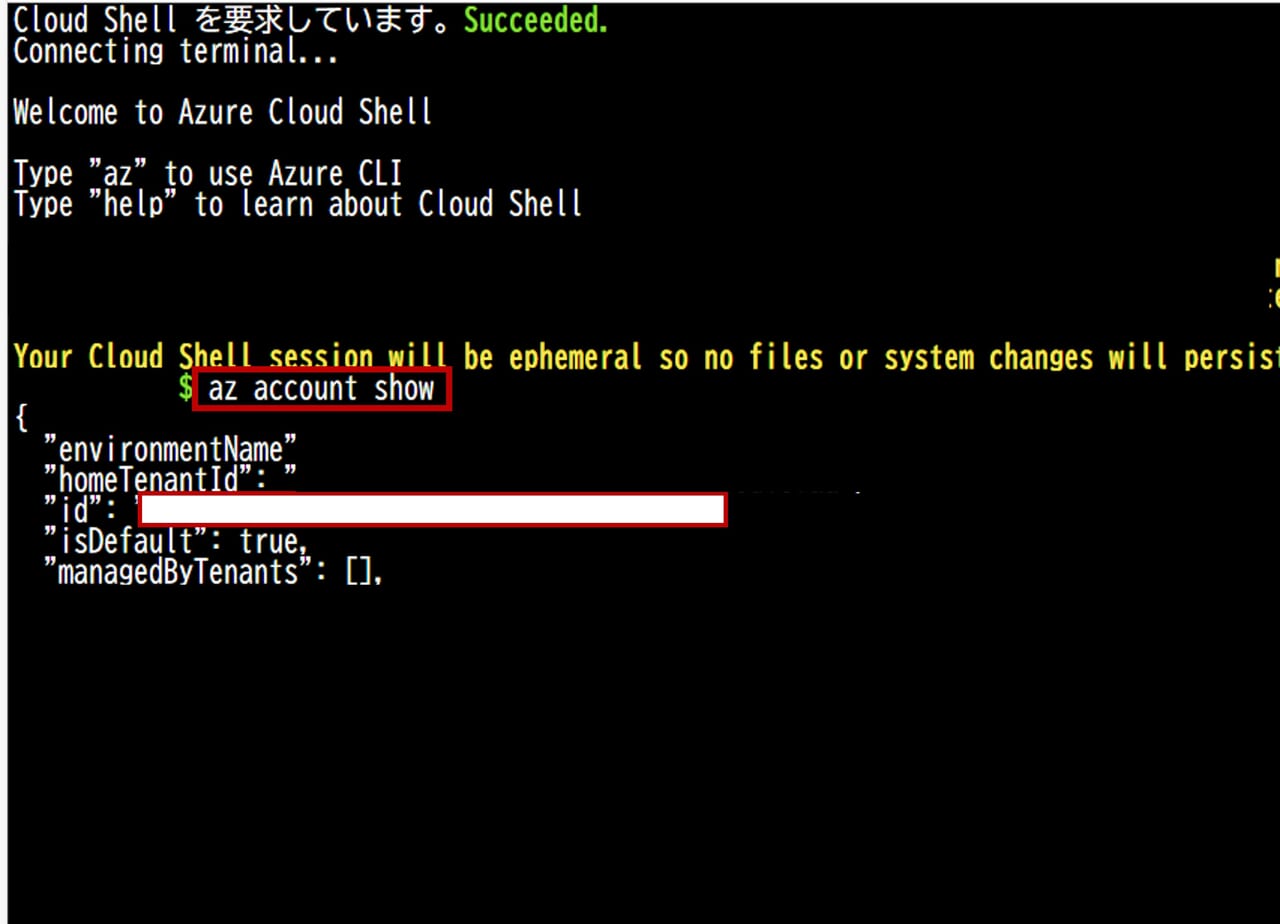Click the 'Type "help" to learn' line
The height and width of the screenshot is (924, 1280).
(297, 205)
